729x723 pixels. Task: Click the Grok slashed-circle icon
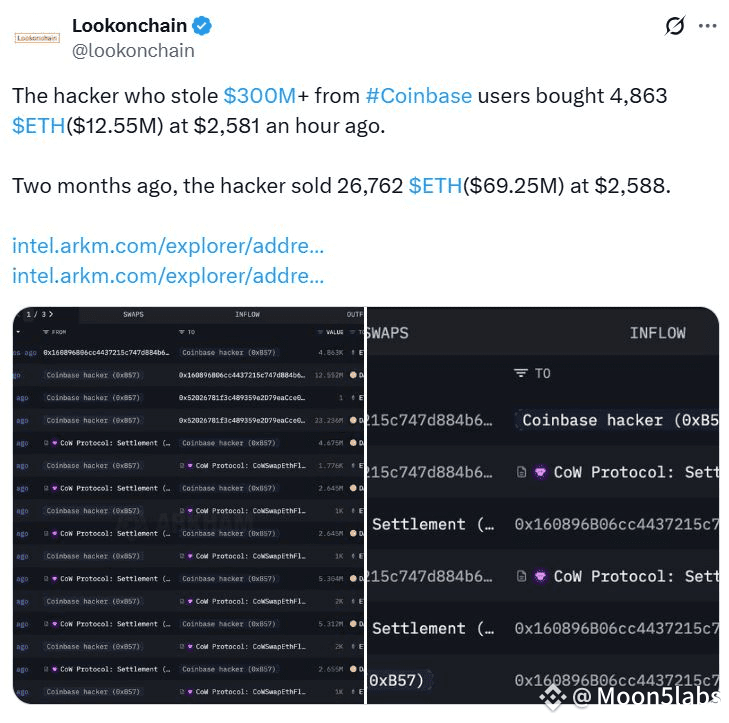coord(675,26)
